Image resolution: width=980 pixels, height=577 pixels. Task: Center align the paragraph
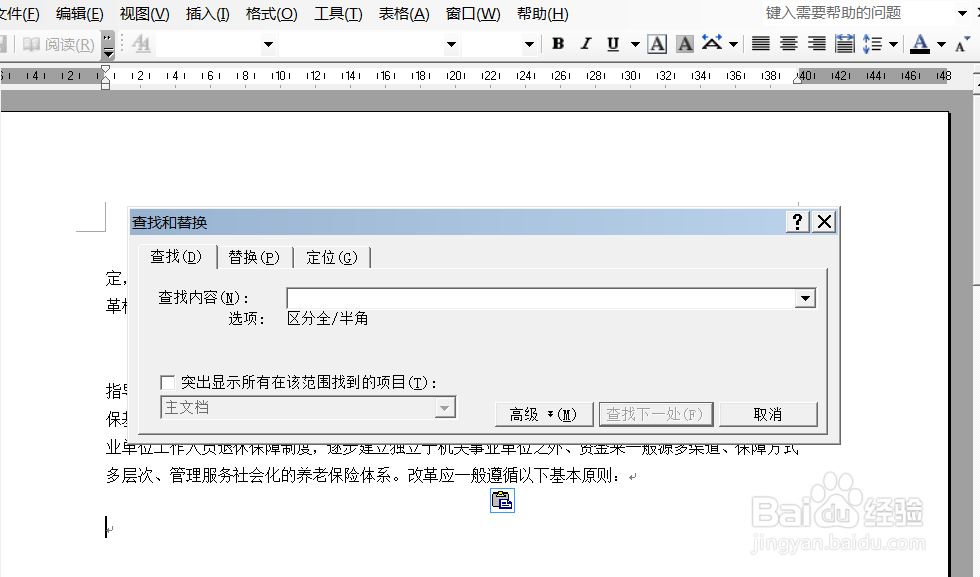pyautogui.click(x=786, y=44)
